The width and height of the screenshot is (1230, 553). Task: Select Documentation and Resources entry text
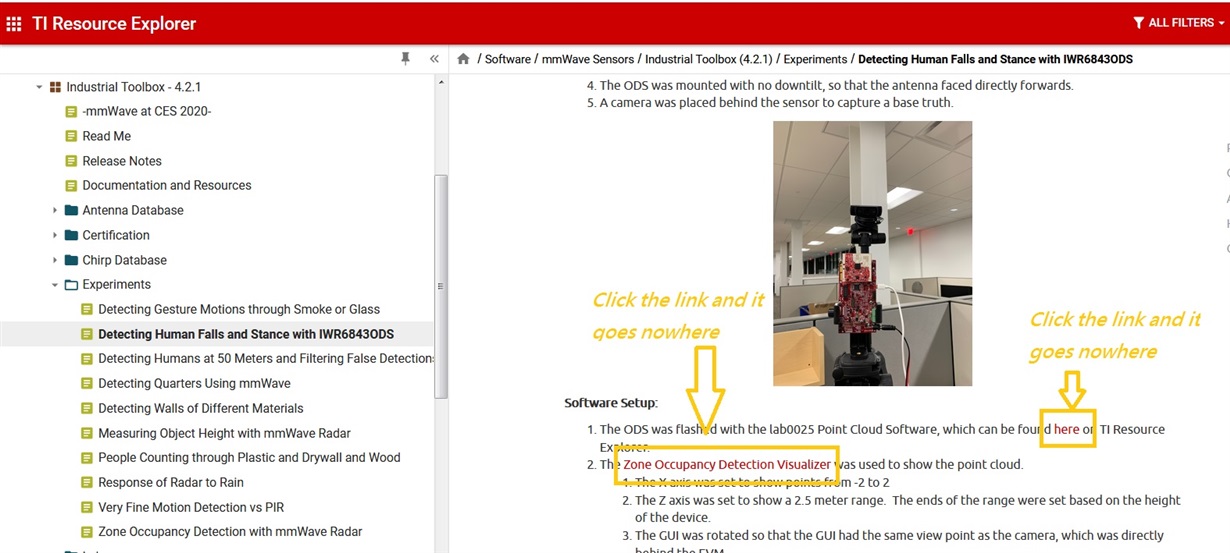(x=167, y=185)
